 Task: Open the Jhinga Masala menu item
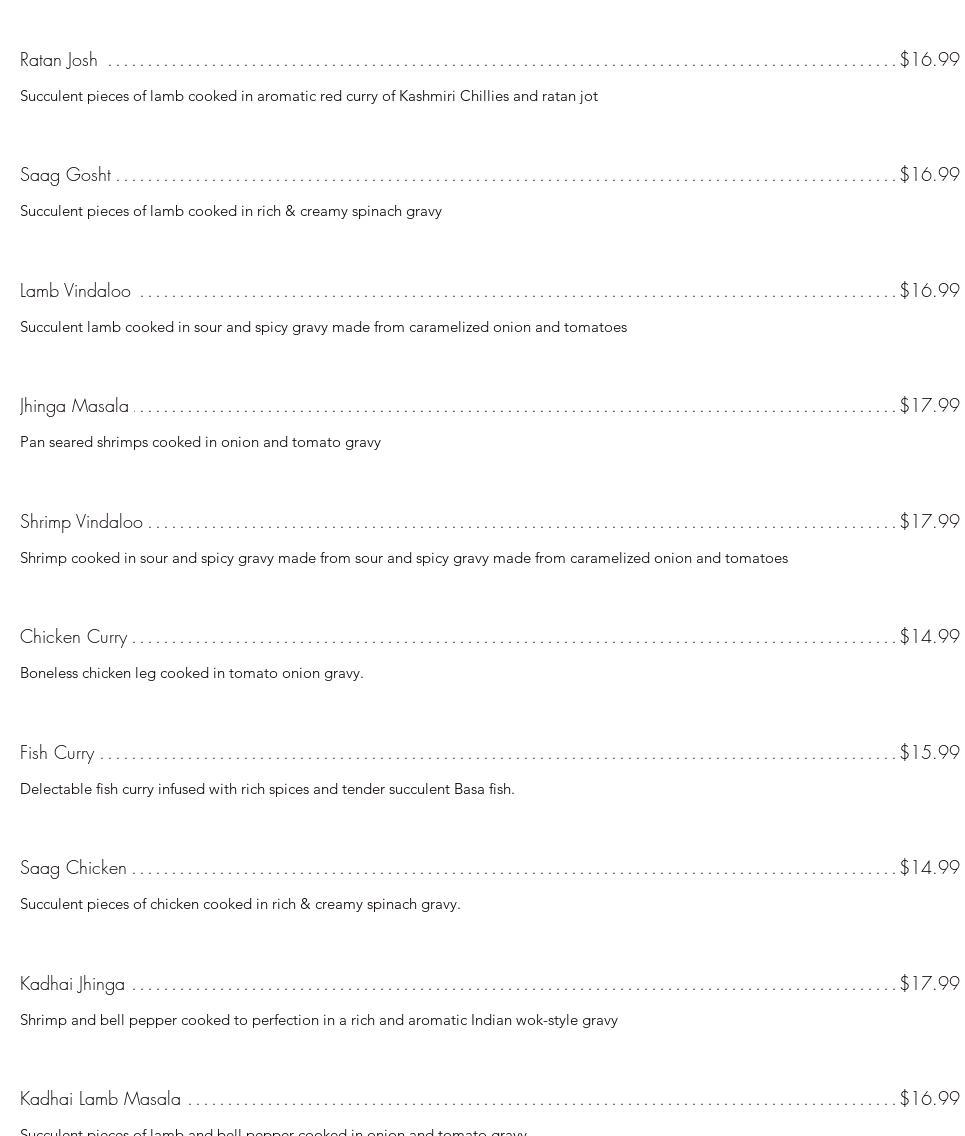(74, 406)
